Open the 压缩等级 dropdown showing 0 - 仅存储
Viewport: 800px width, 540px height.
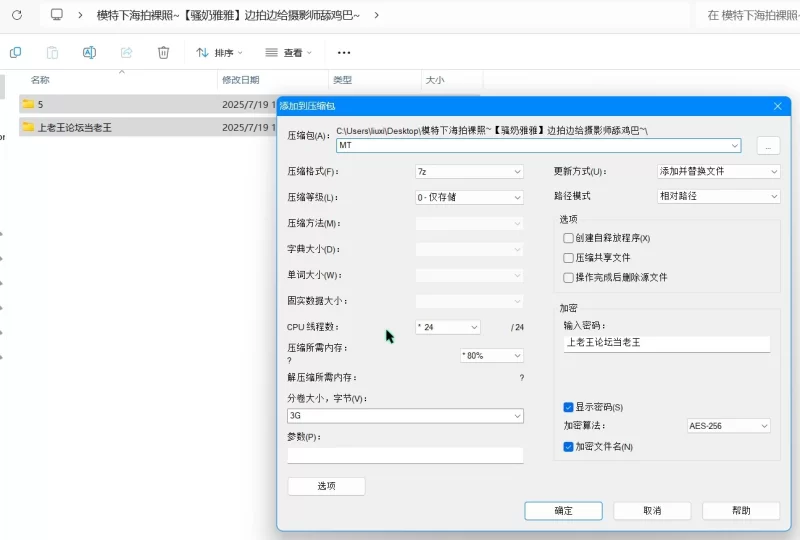pos(469,197)
